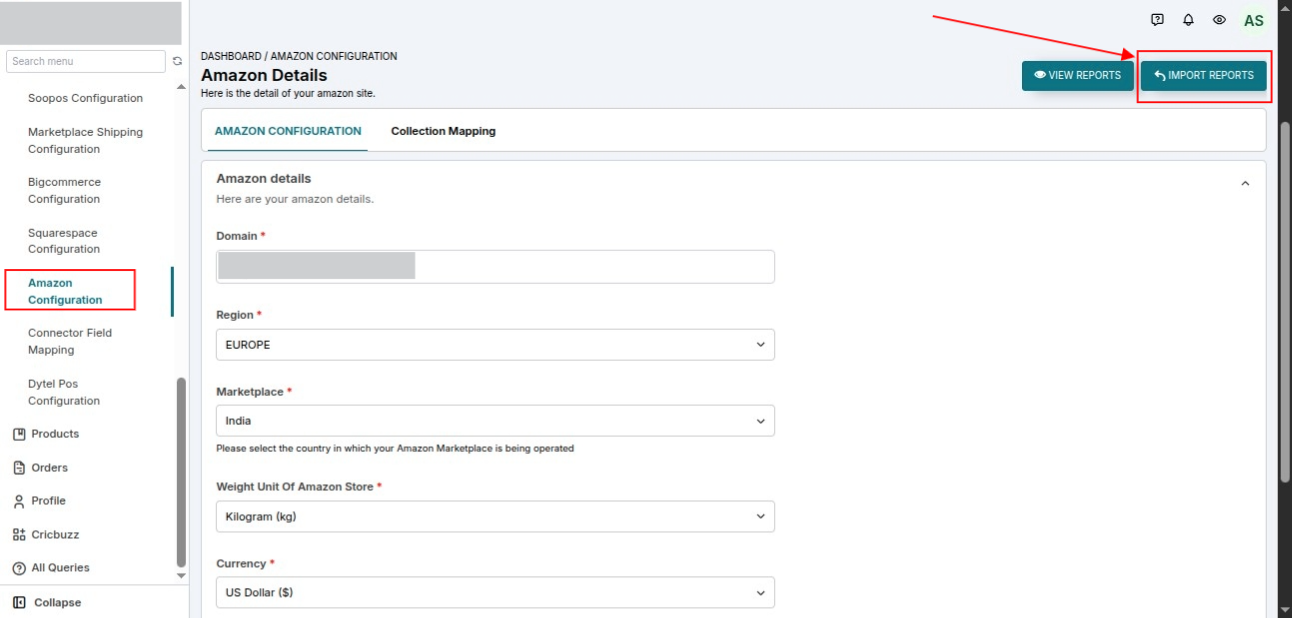The image size is (1293, 619).
Task: Click the help question icon in header
Action: 1157,20
